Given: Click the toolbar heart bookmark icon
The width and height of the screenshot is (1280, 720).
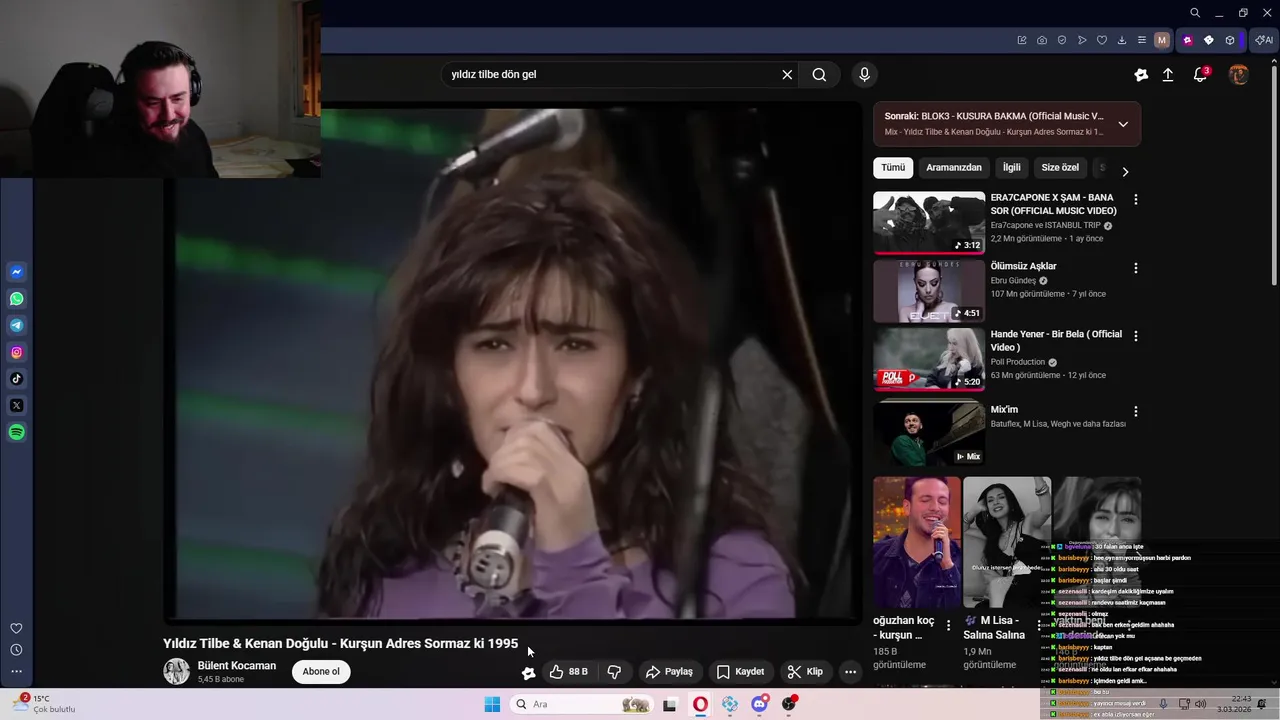Looking at the screenshot, I should tap(1102, 40).
